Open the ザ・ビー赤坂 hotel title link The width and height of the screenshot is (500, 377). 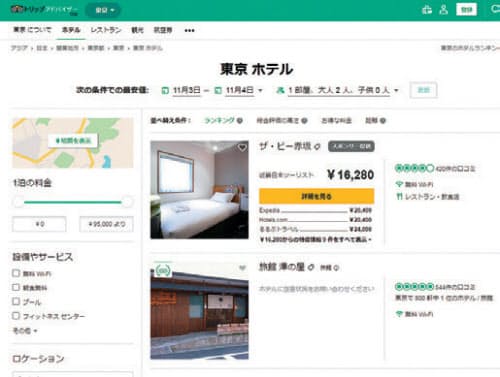click(x=285, y=146)
